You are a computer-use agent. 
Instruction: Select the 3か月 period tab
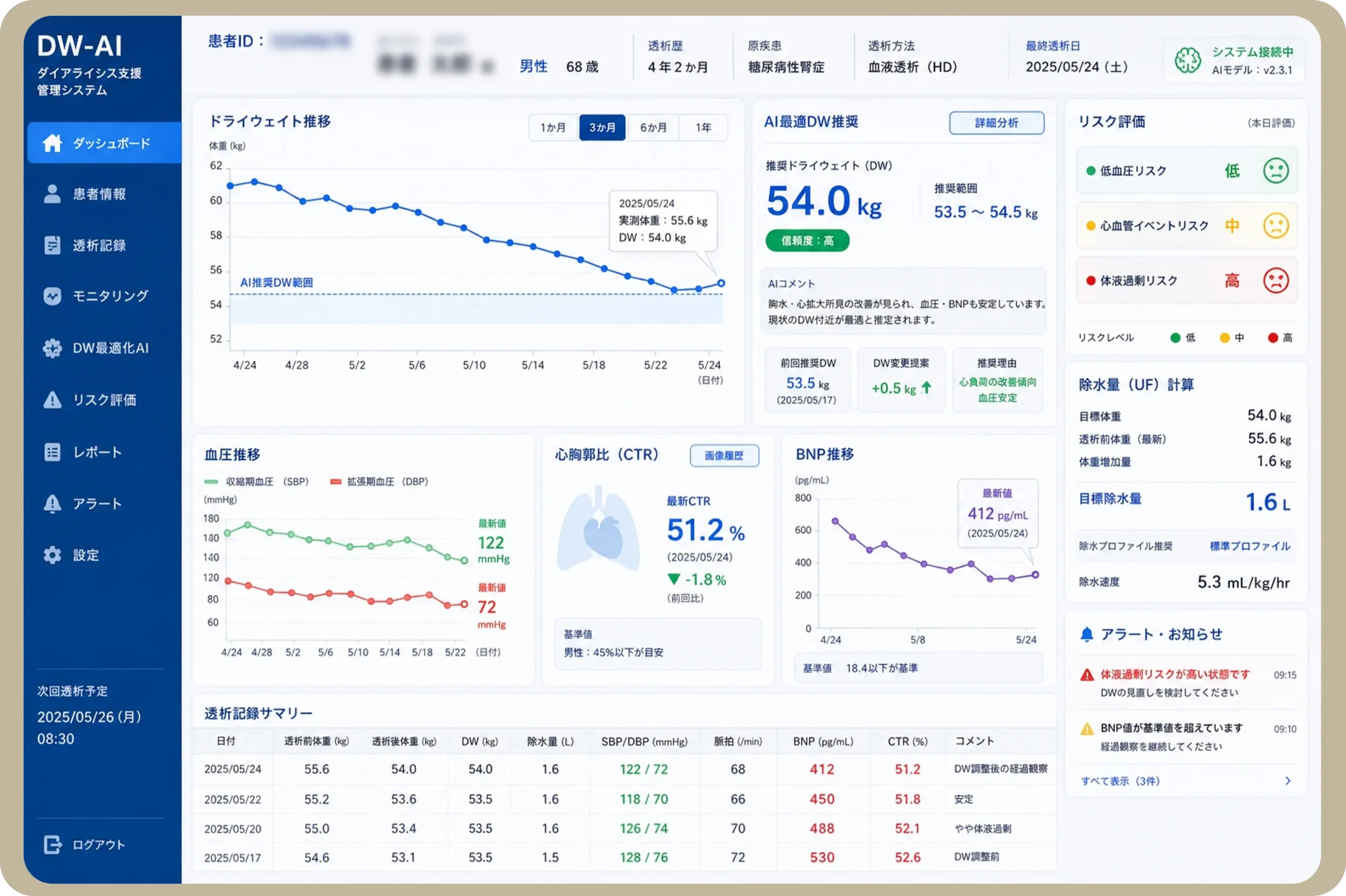pos(603,127)
